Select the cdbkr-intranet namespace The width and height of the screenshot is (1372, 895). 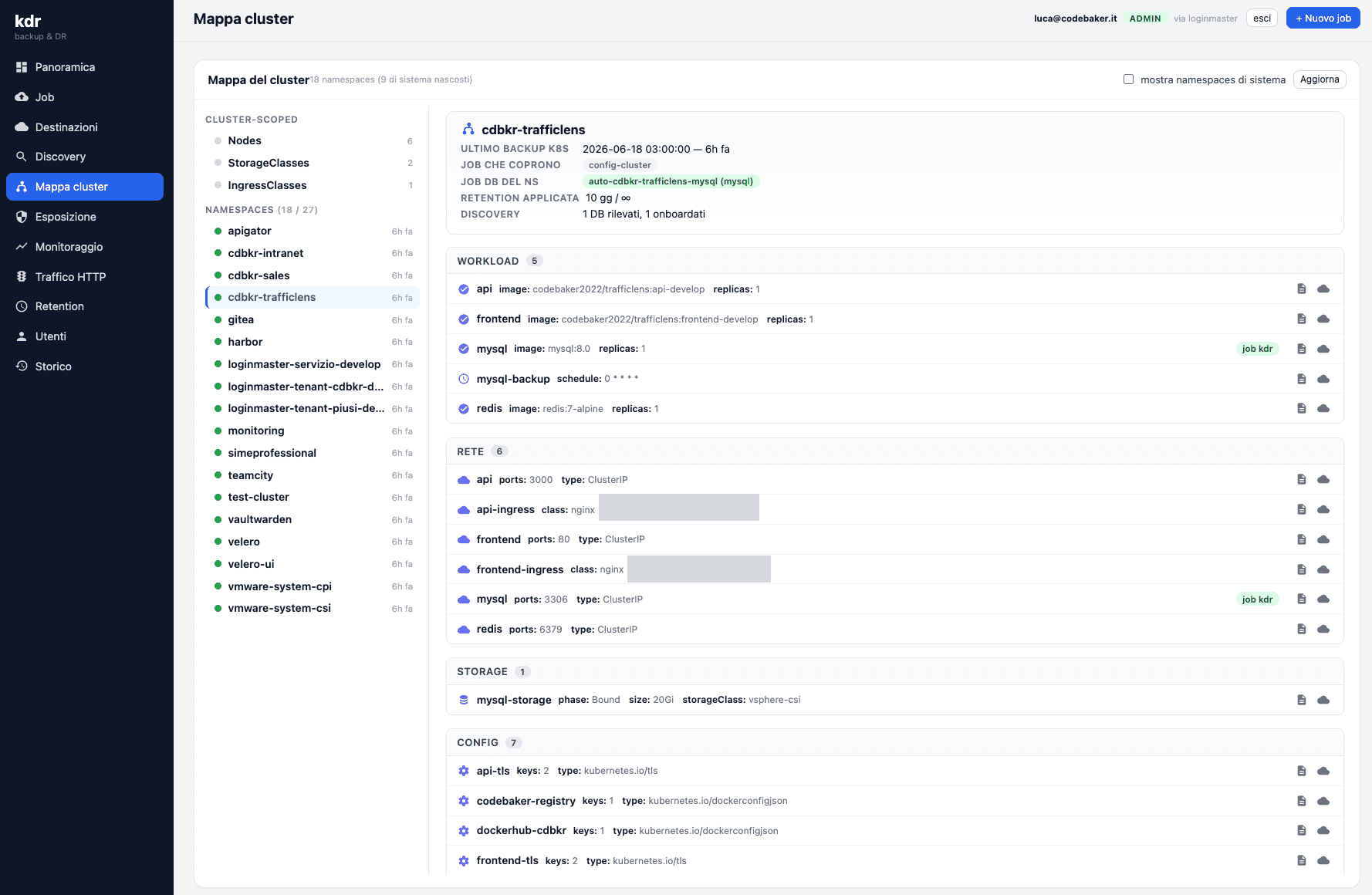tap(313, 253)
